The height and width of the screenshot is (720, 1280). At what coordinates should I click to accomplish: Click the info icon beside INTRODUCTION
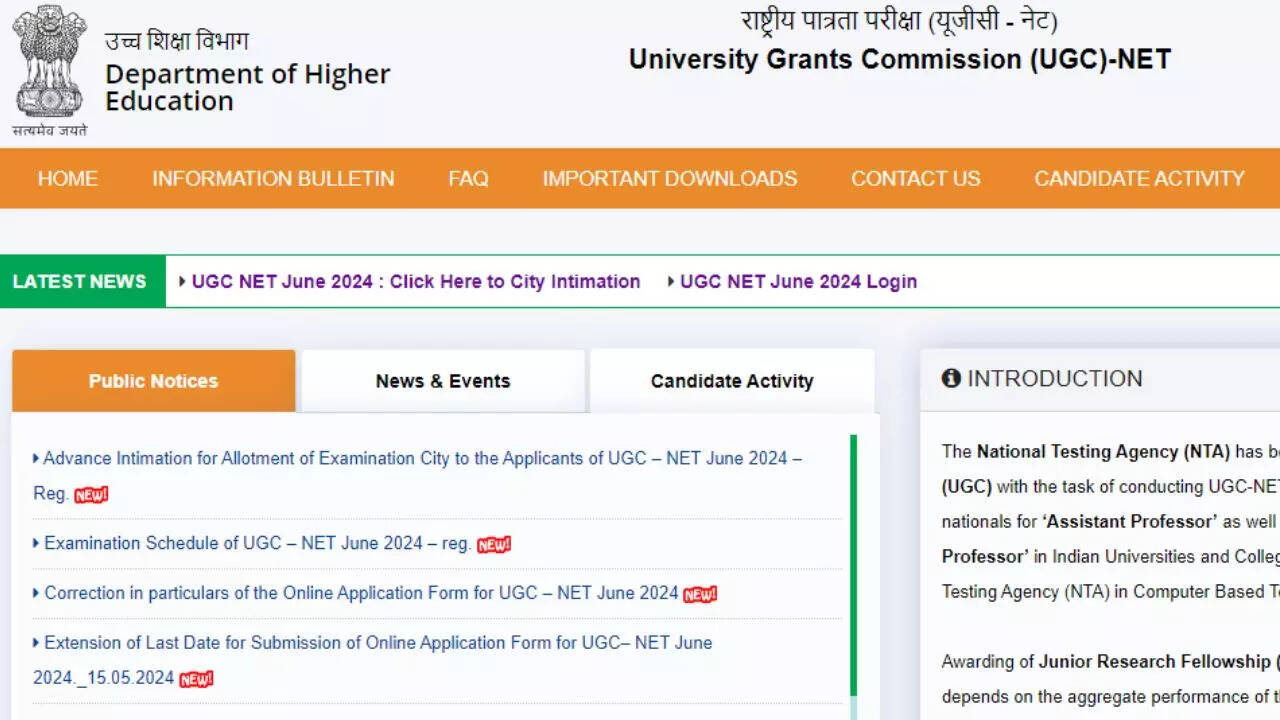951,378
